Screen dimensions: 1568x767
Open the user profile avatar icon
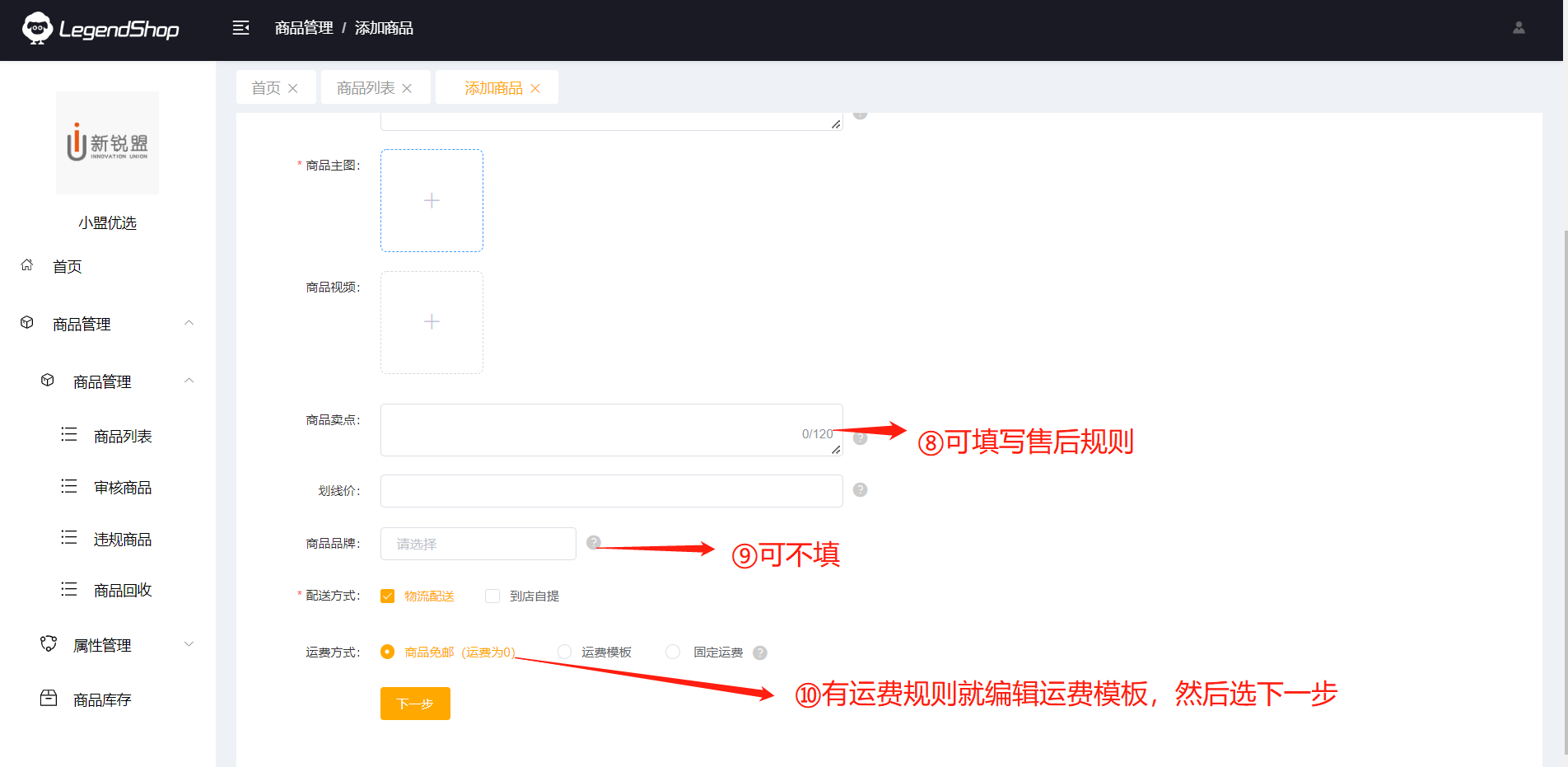(x=1519, y=28)
